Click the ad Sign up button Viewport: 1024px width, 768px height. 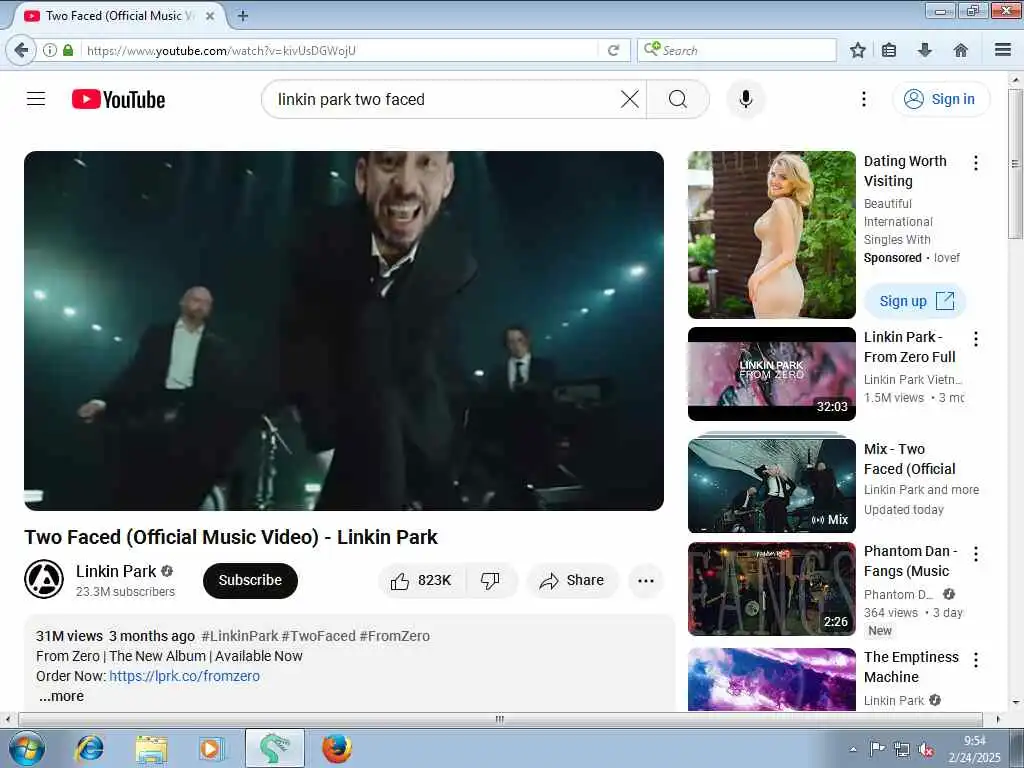coord(915,301)
